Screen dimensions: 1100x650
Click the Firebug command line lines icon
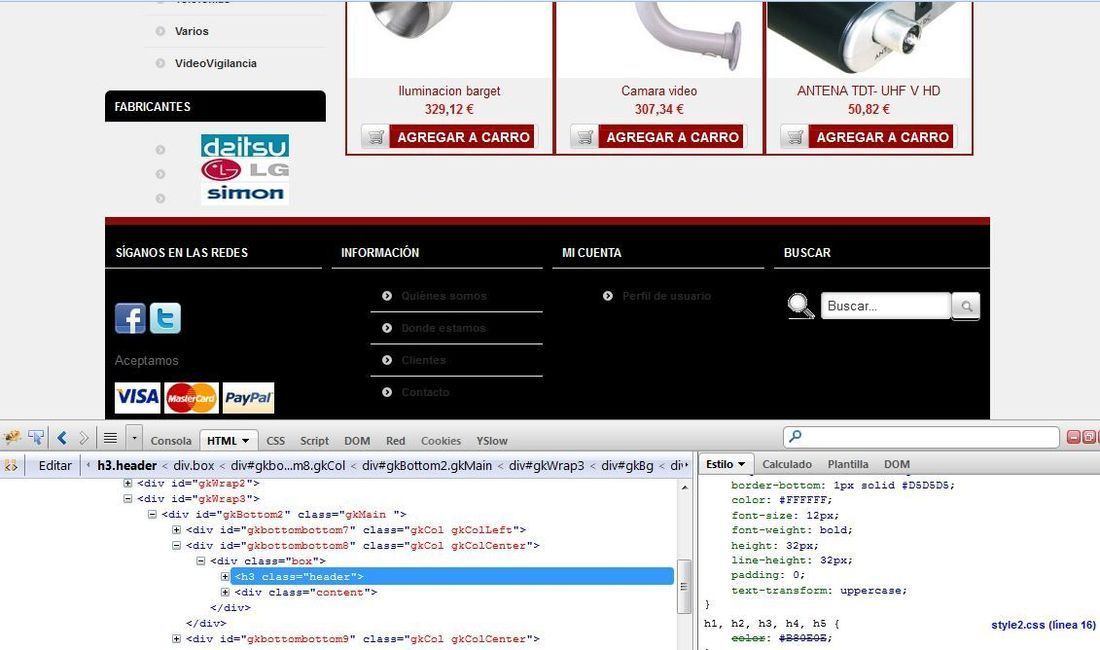pyautogui.click(x=110, y=438)
